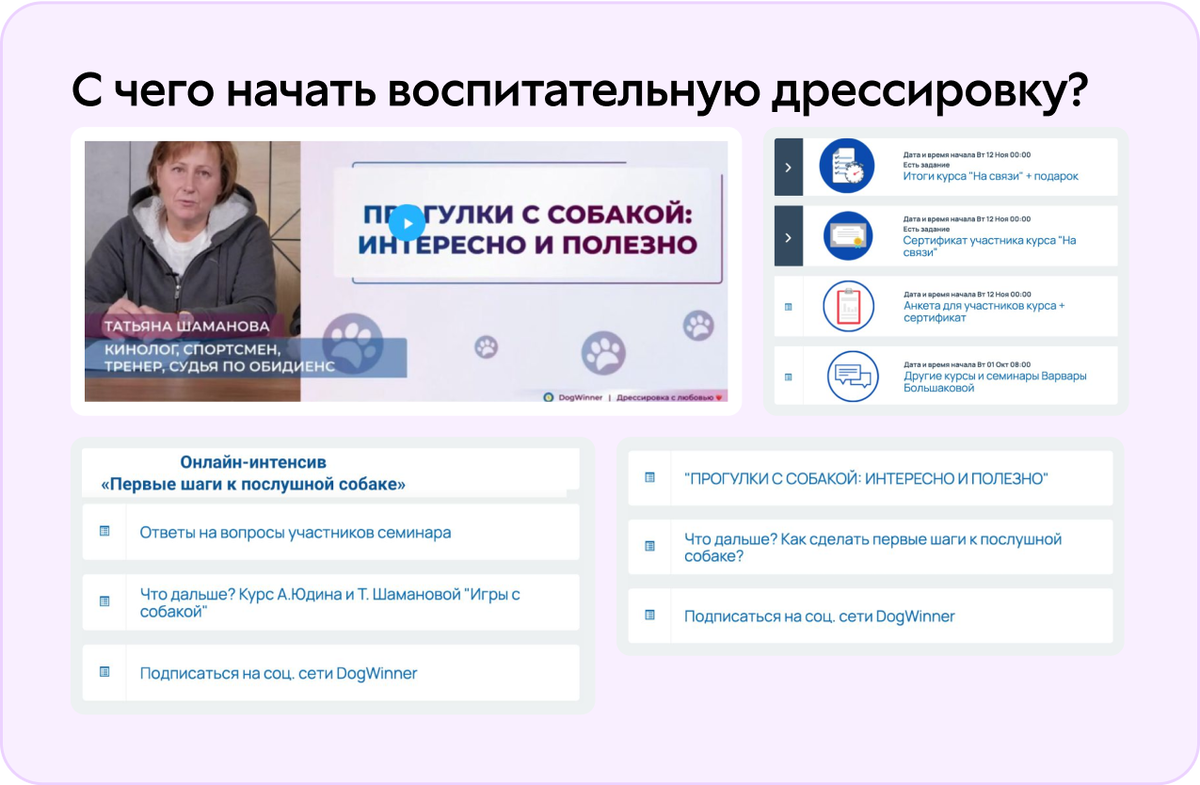Click the icon beside "ПРОГУЛКИ С СОБАКОЙ" entry
1200x785 pixels.
(651, 478)
